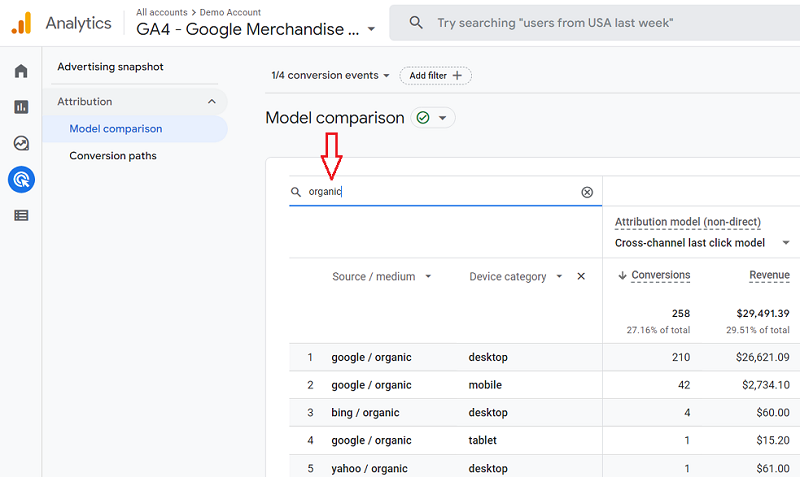Click the Google Analytics logo
Viewport: 800px width, 477px height.
coord(21,23)
